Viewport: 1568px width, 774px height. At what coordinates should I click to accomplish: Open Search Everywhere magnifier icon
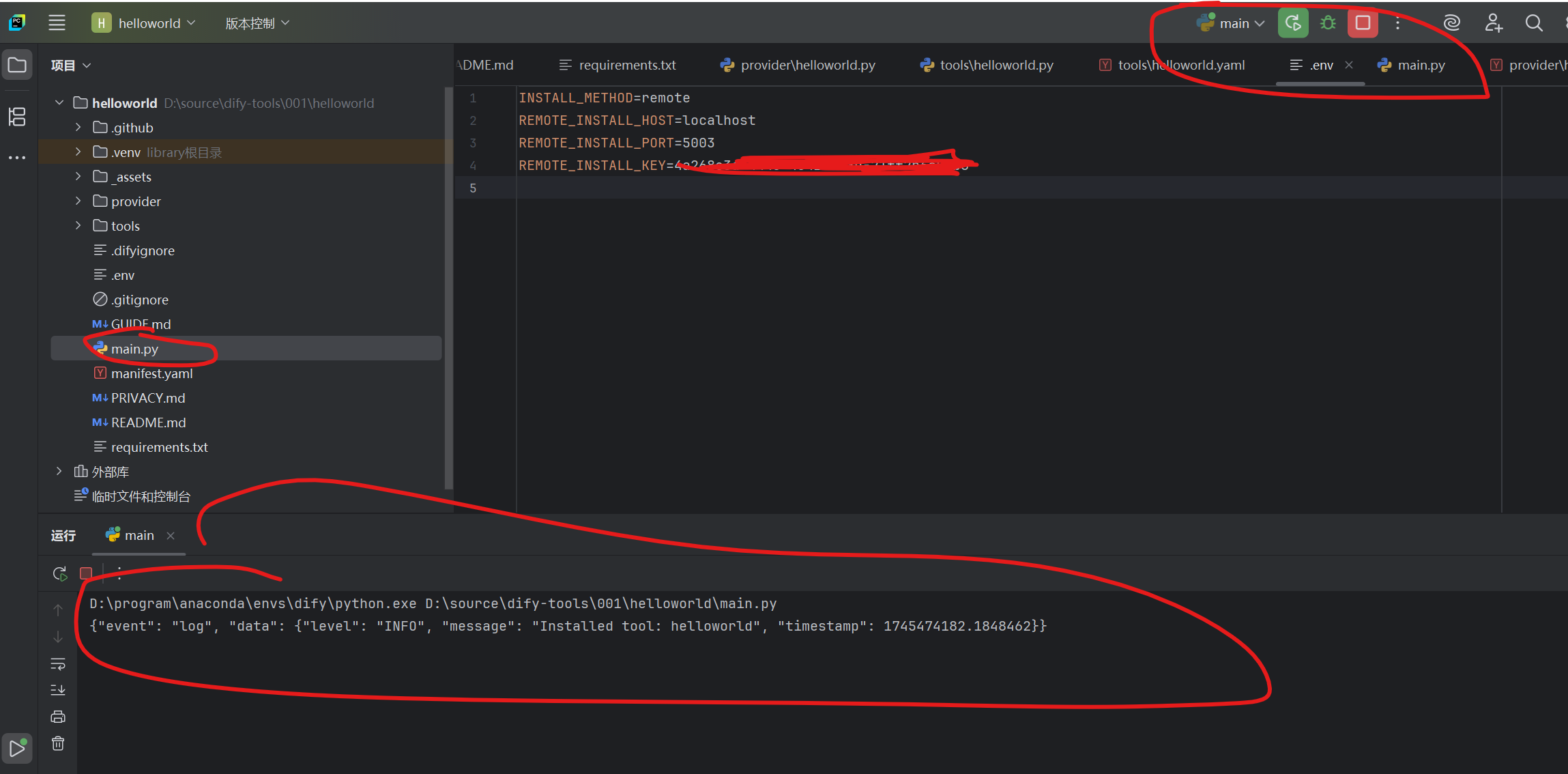tap(1534, 23)
